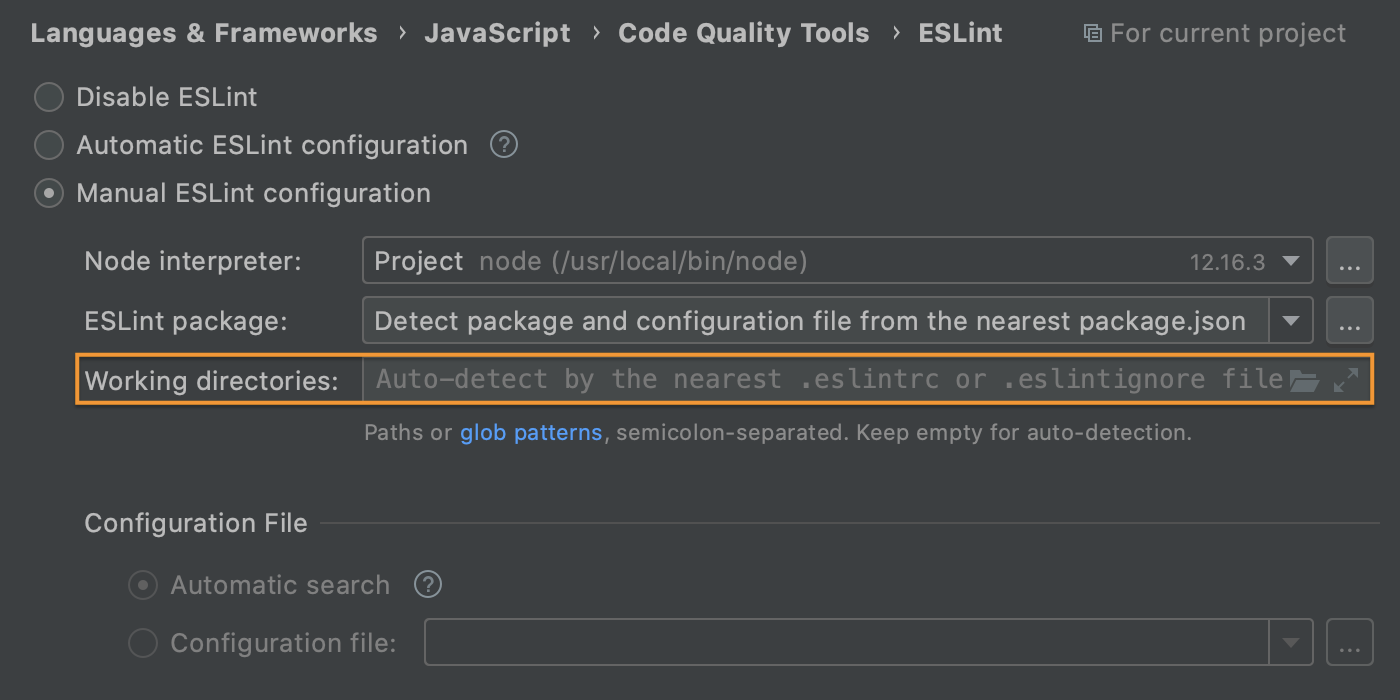The width and height of the screenshot is (1400, 700).
Task: Click ESLint breadcrumb item
Action: 961,33
